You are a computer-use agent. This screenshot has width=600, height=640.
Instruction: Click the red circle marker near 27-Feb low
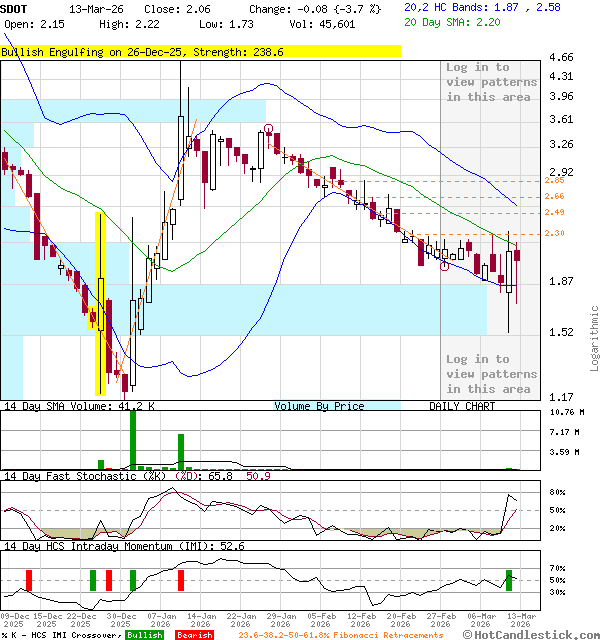444,266
